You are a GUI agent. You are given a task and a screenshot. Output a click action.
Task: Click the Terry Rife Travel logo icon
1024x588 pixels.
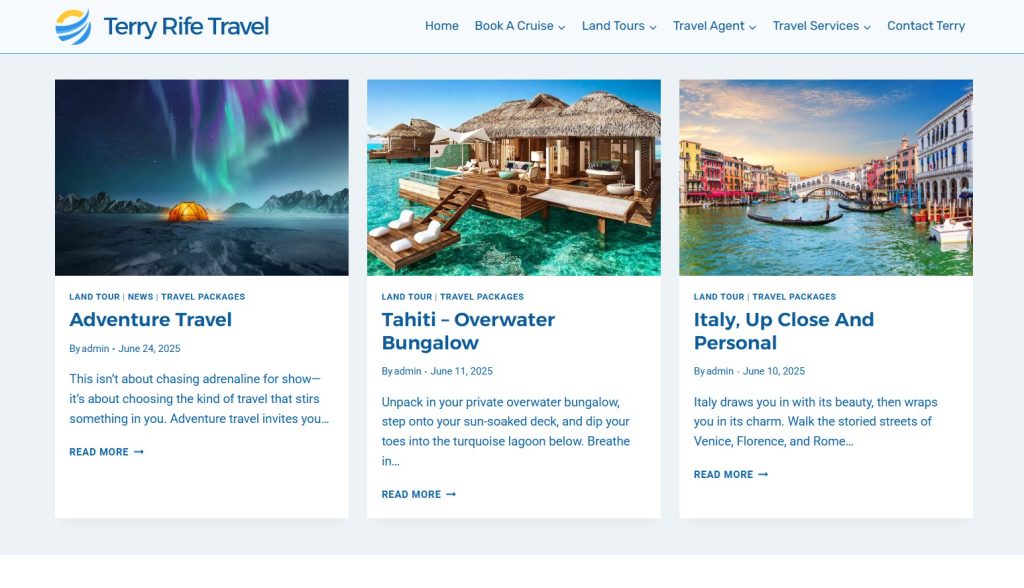[73, 27]
